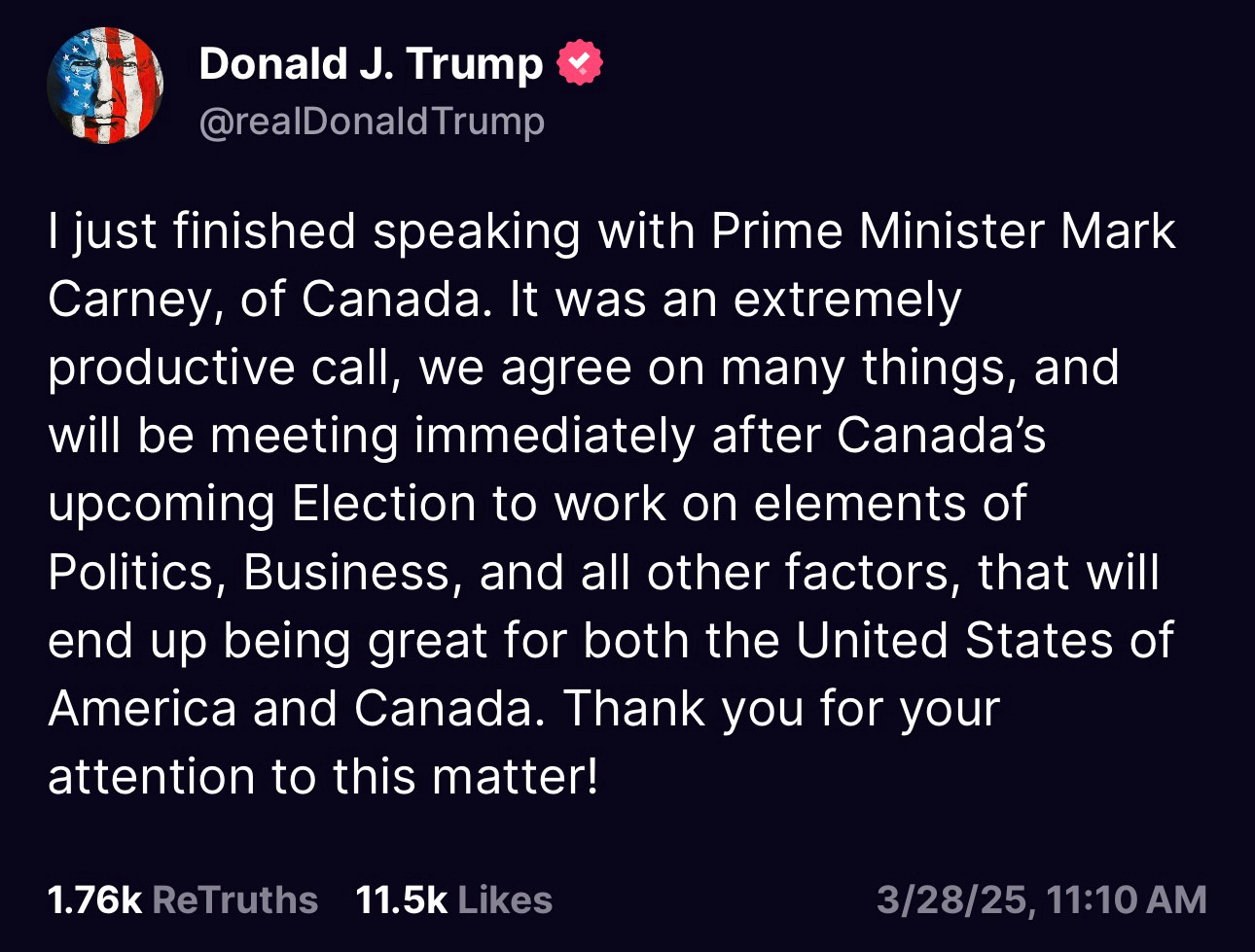1255x952 pixels.
Task: Click the closing 'attention to this matter!' line
Action: point(323,776)
